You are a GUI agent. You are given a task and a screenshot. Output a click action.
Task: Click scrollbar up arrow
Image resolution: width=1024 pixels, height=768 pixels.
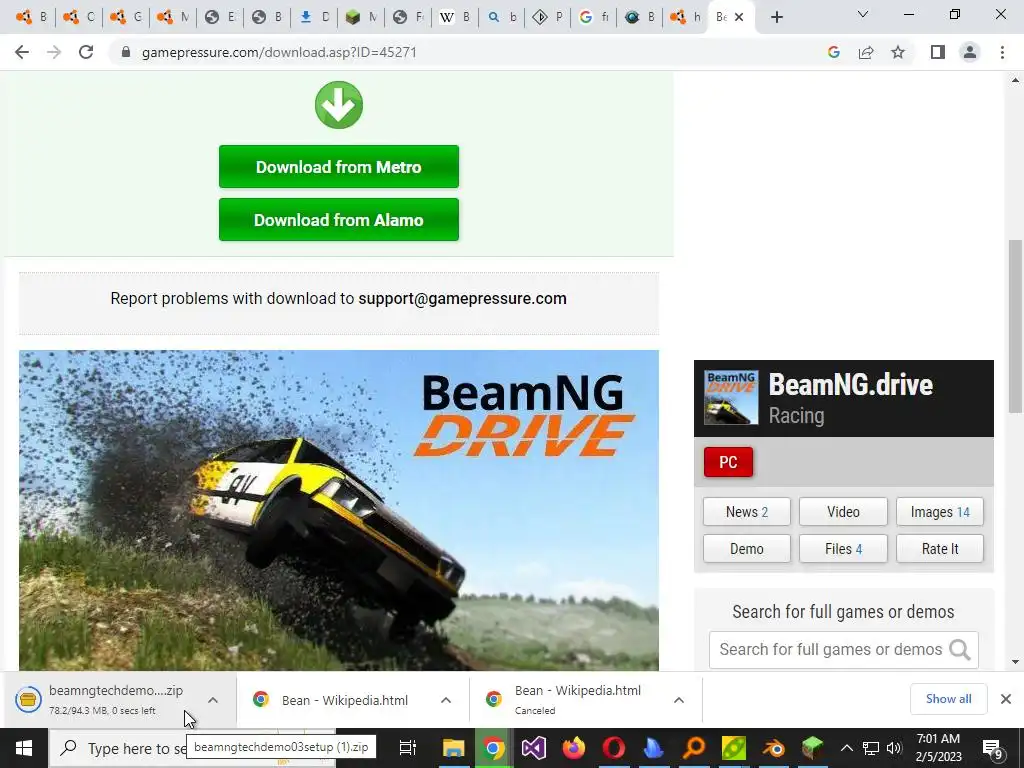click(x=1015, y=80)
